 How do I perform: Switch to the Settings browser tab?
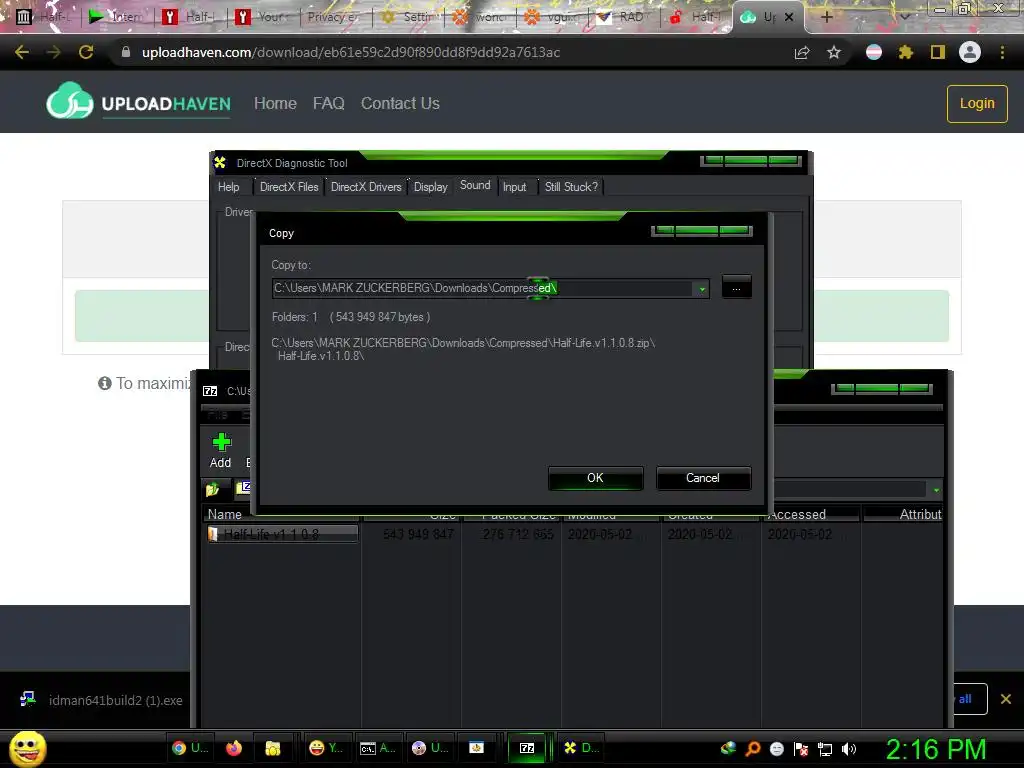click(x=406, y=17)
